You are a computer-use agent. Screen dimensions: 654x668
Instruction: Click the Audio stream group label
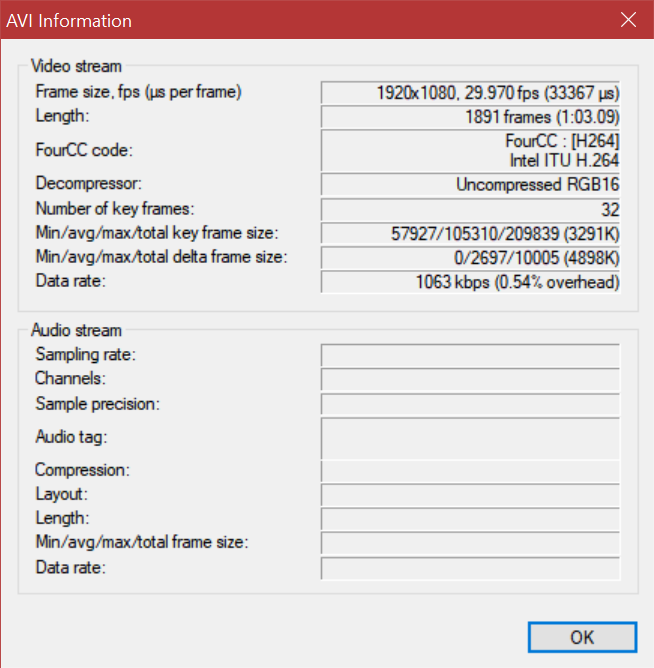(76, 331)
